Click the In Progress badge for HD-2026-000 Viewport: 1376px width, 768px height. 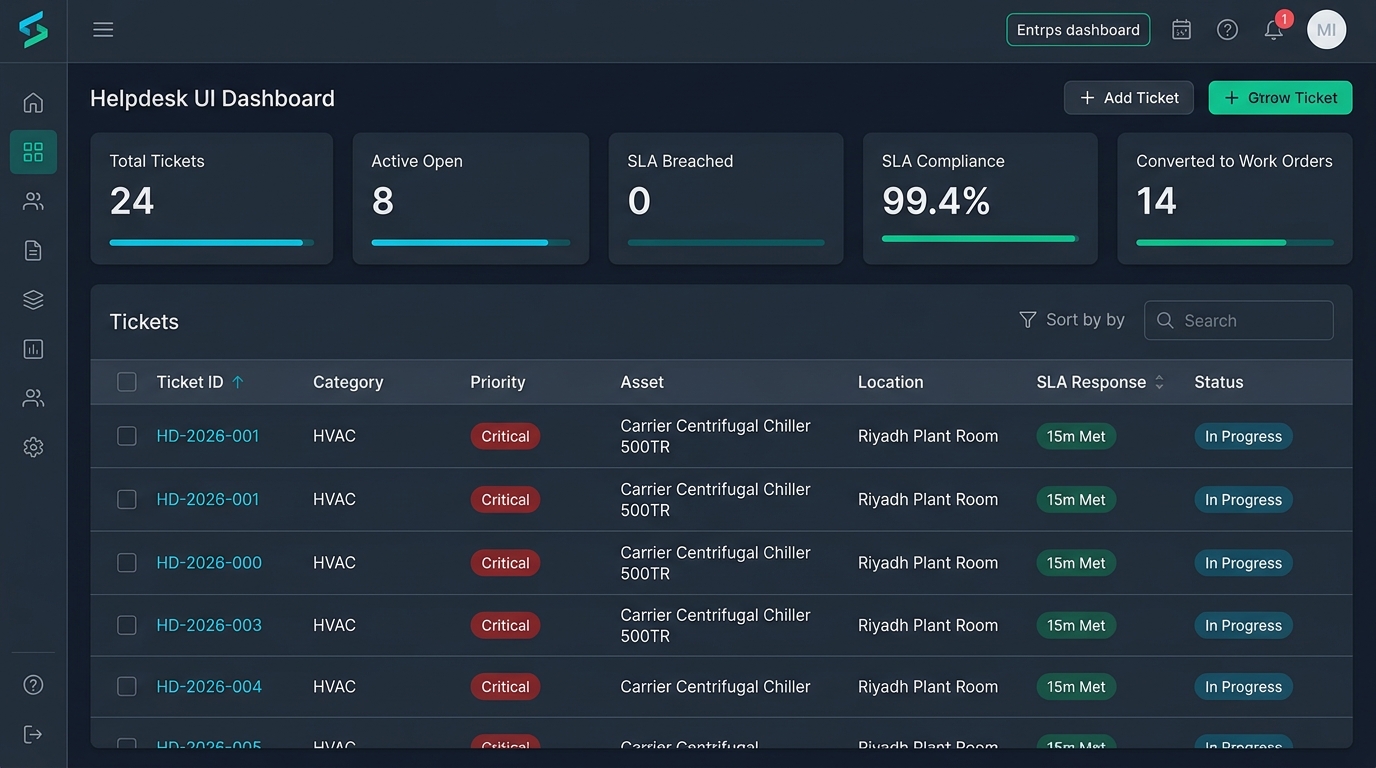pos(1243,563)
